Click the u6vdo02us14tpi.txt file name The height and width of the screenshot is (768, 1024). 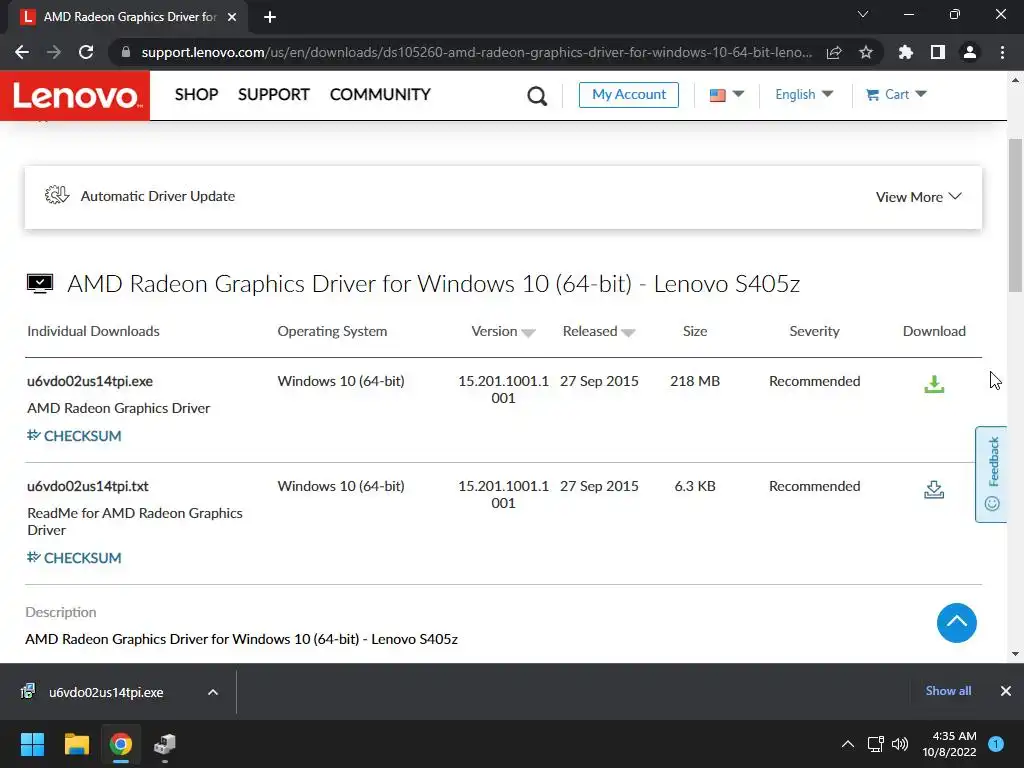(x=88, y=487)
